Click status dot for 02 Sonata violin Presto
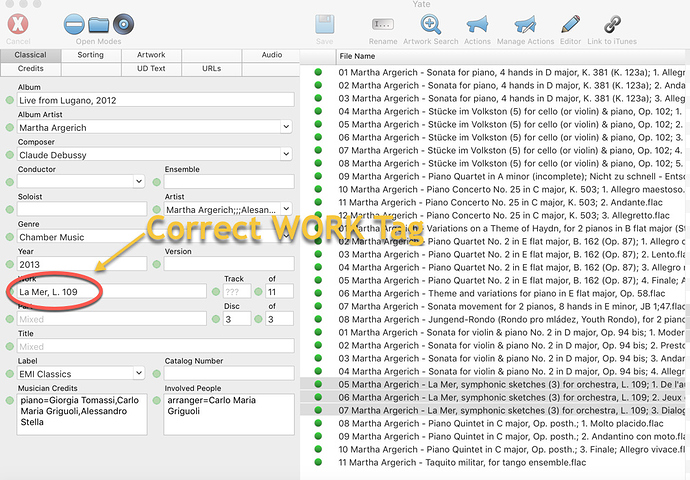The height and width of the screenshot is (480, 690). [x=318, y=345]
